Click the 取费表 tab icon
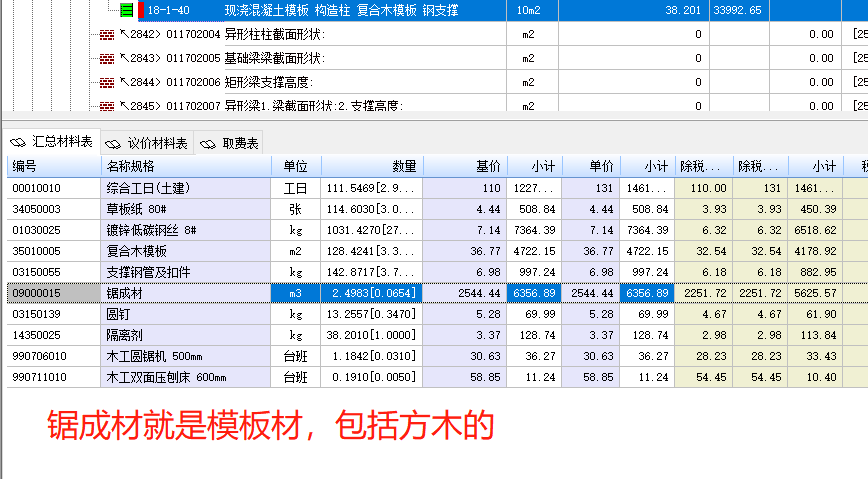The image size is (868, 479). tap(208, 145)
